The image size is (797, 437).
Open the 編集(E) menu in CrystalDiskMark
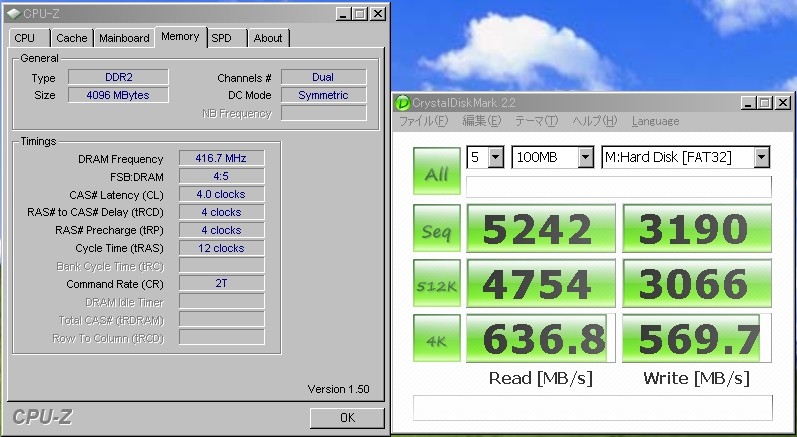(481, 121)
